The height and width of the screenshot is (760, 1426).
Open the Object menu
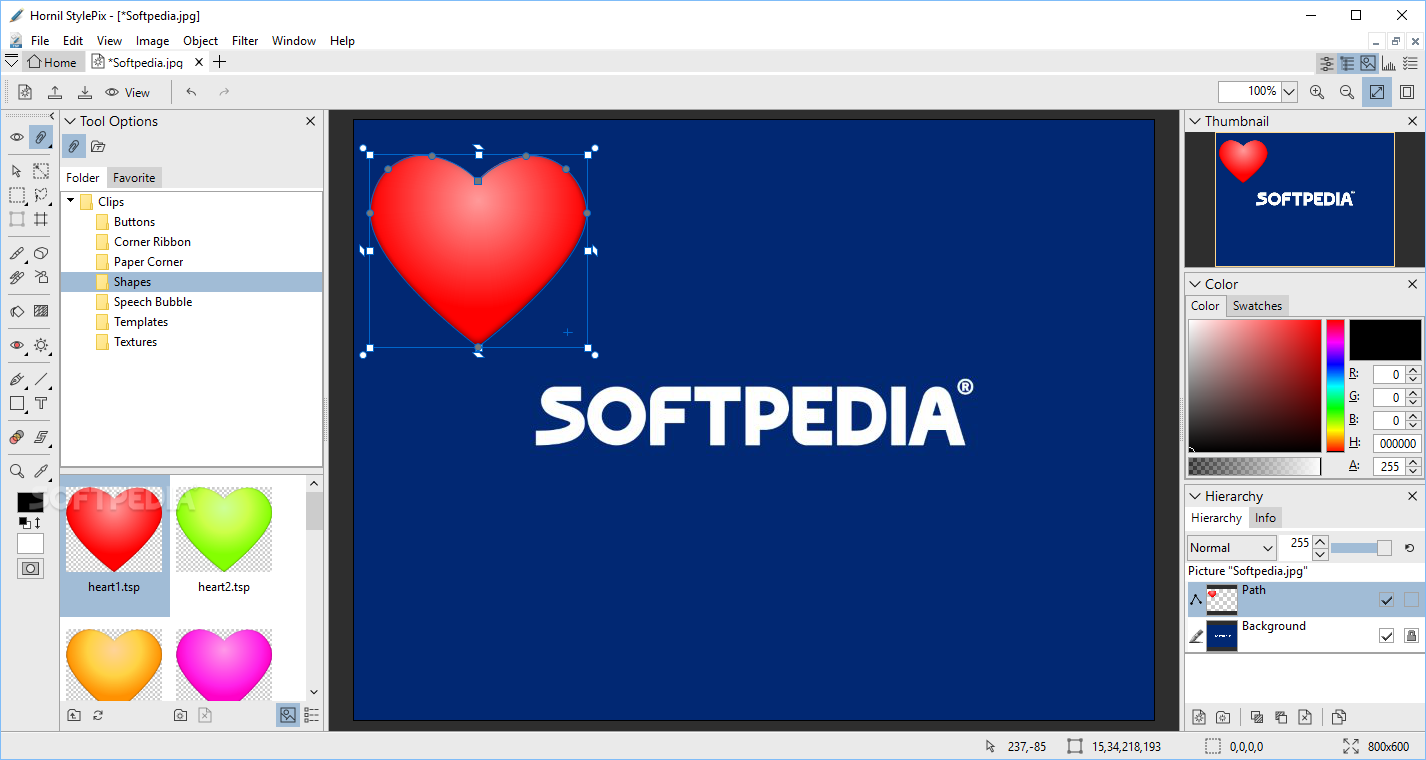[200, 41]
